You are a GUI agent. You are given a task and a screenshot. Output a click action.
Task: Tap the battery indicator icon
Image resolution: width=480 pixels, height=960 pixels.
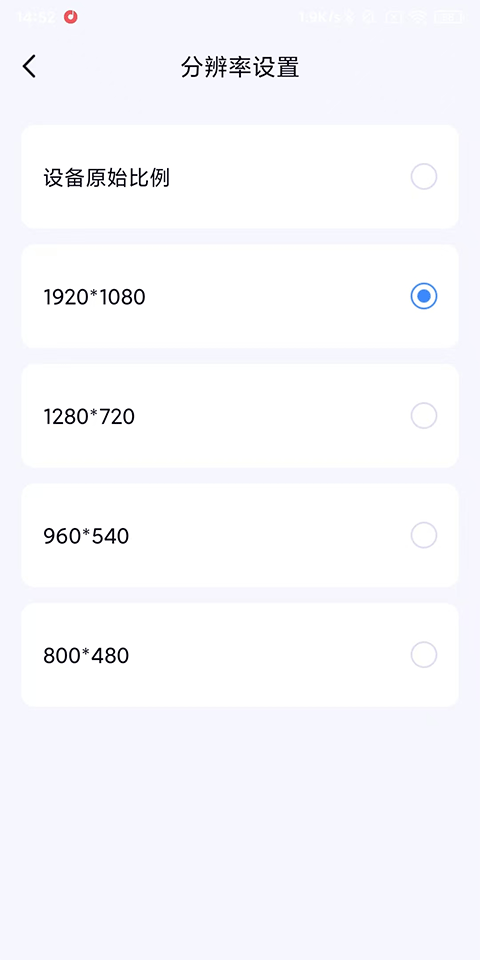coord(451,17)
